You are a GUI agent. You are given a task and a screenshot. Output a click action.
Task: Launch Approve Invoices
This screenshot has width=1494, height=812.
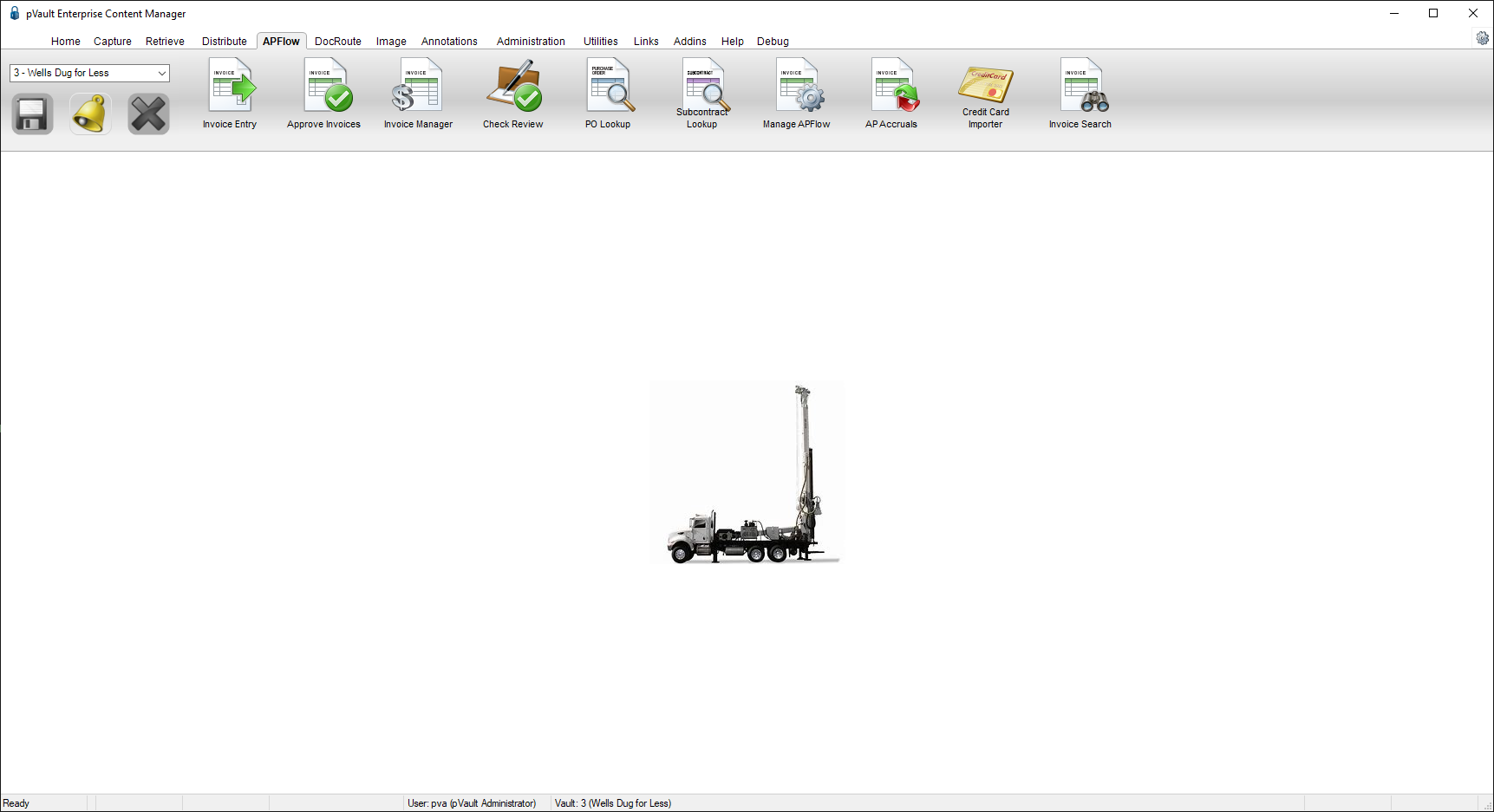click(x=323, y=94)
